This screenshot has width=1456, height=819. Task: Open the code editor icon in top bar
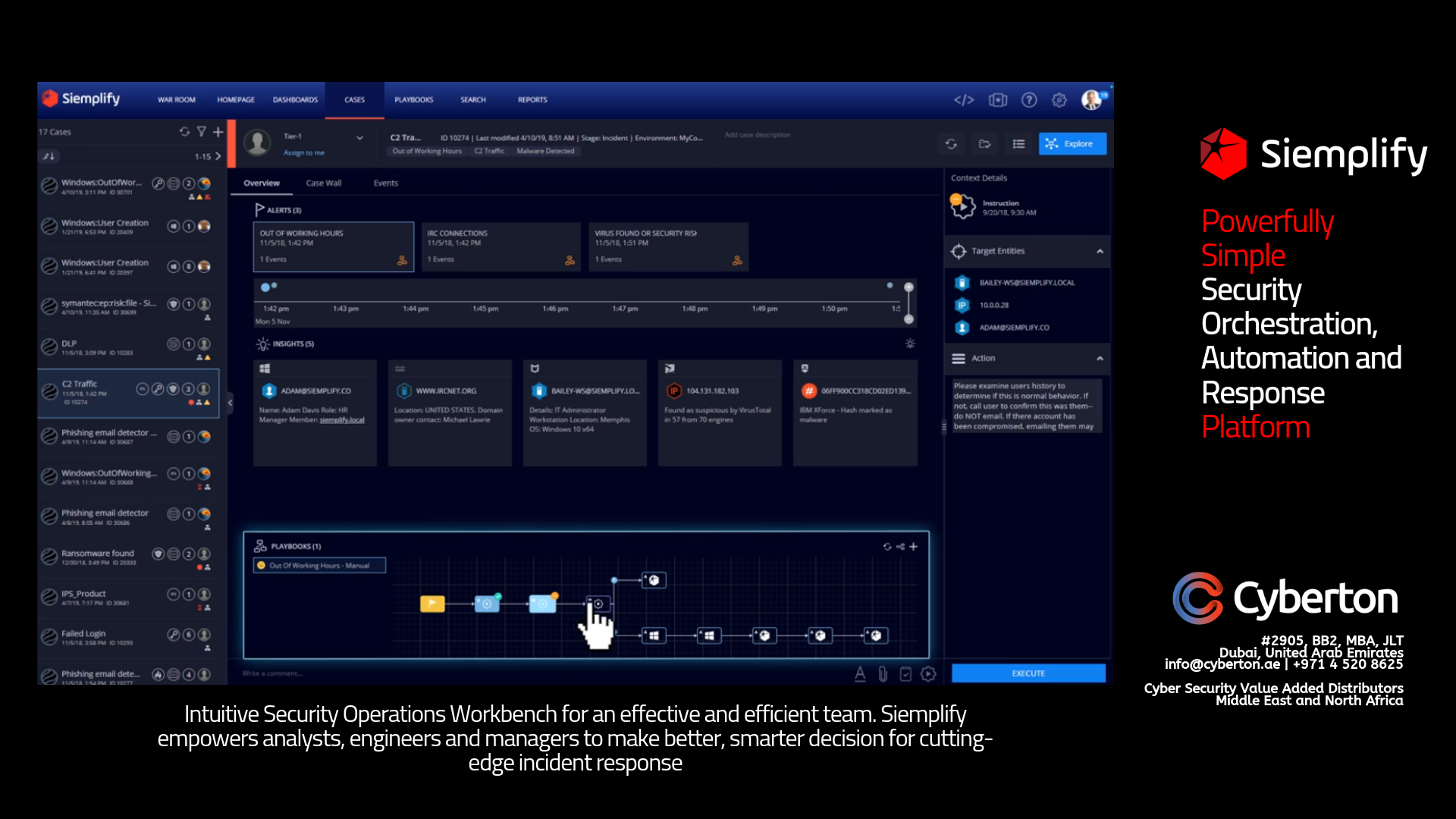(x=964, y=100)
